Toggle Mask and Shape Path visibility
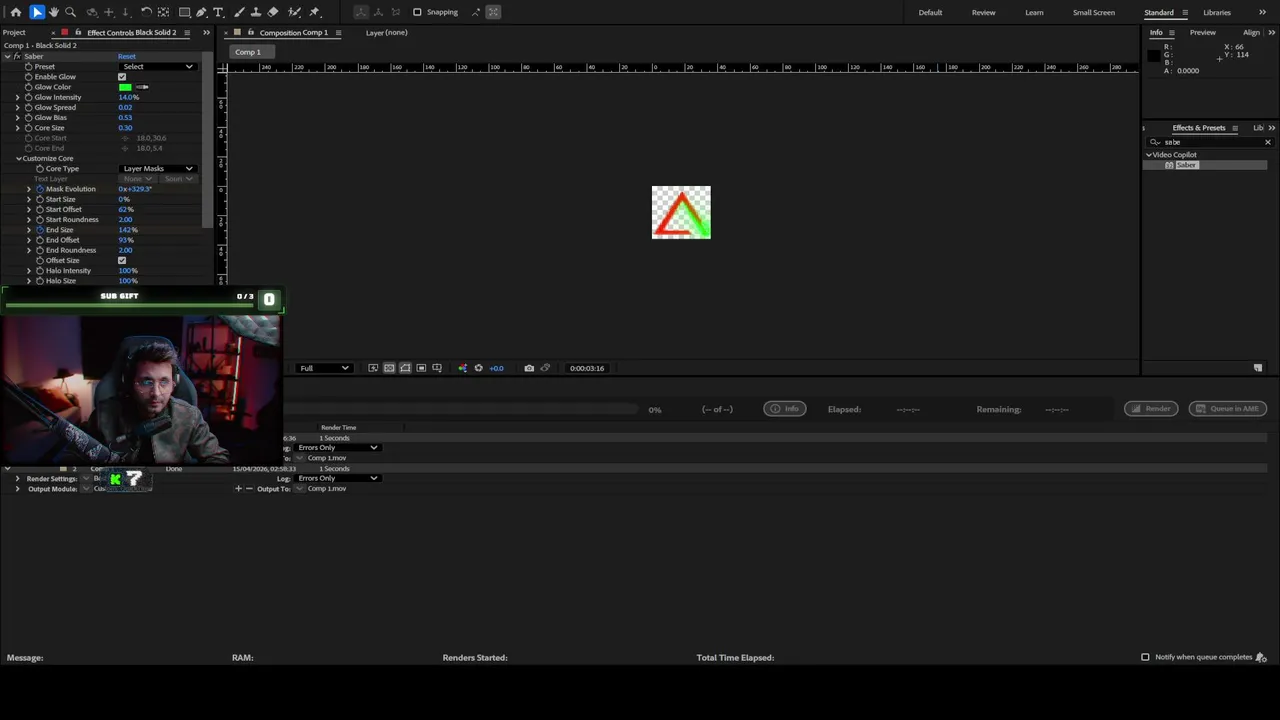 pos(405,368)
